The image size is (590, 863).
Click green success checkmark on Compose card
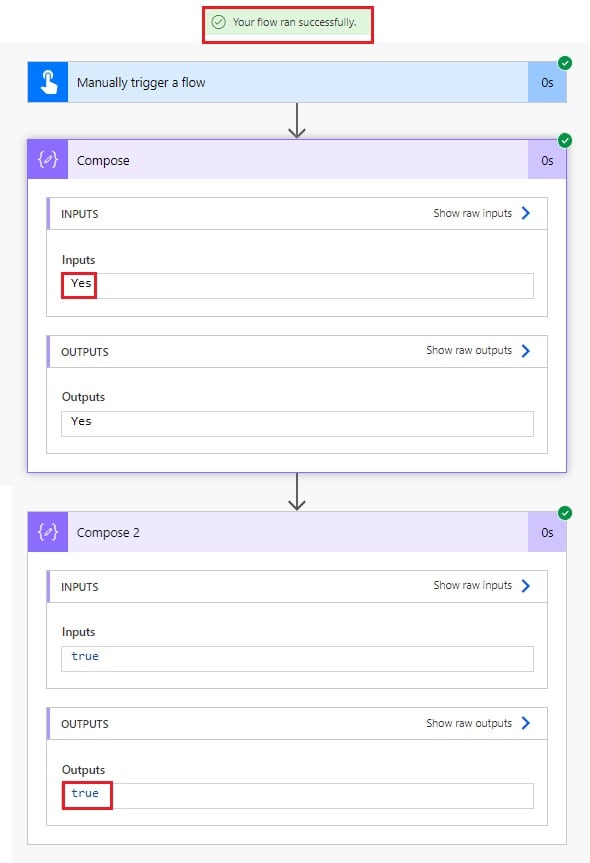565,140
